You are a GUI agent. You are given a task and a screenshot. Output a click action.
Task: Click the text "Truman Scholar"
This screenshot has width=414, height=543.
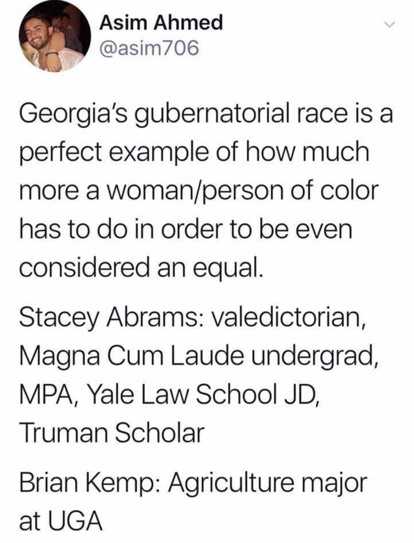(x=112, y=433)
